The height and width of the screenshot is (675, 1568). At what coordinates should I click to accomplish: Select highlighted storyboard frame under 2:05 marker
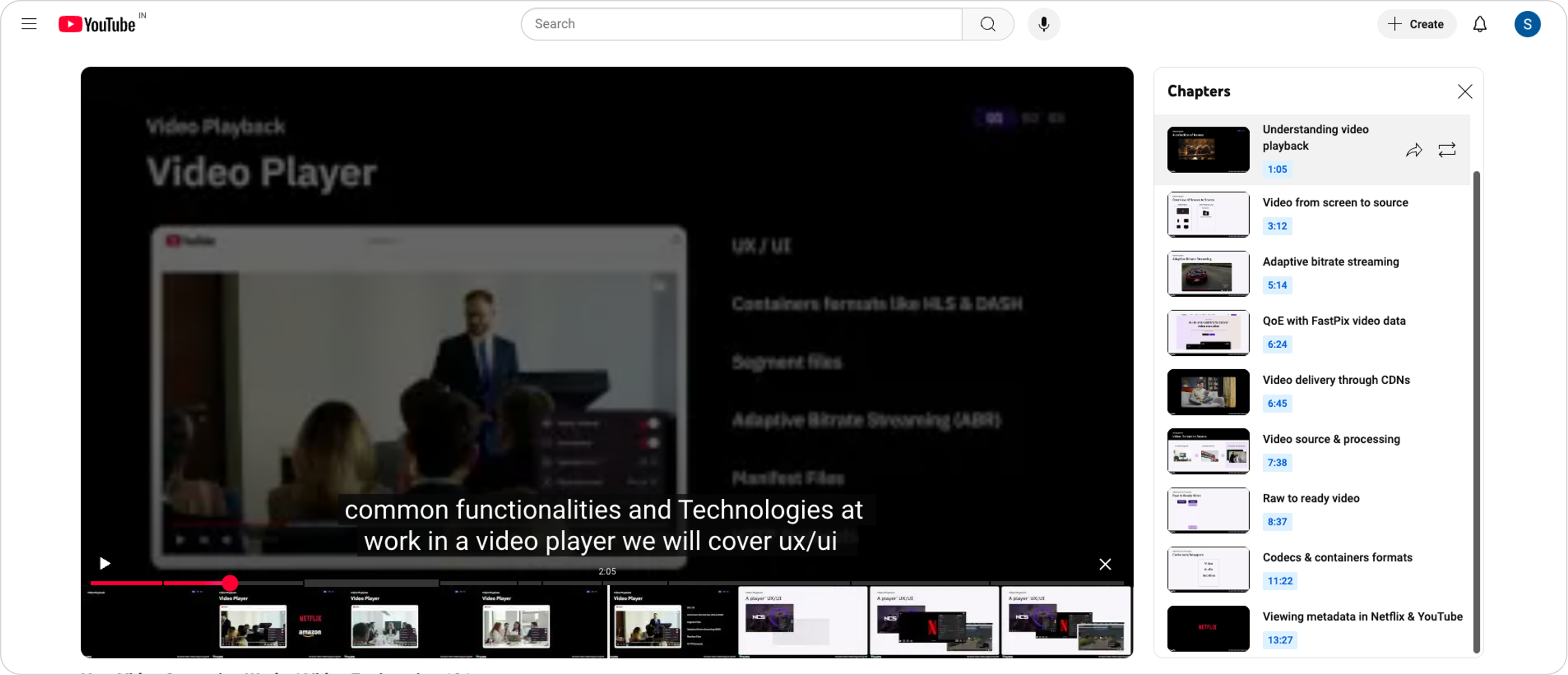coord(673,621)
